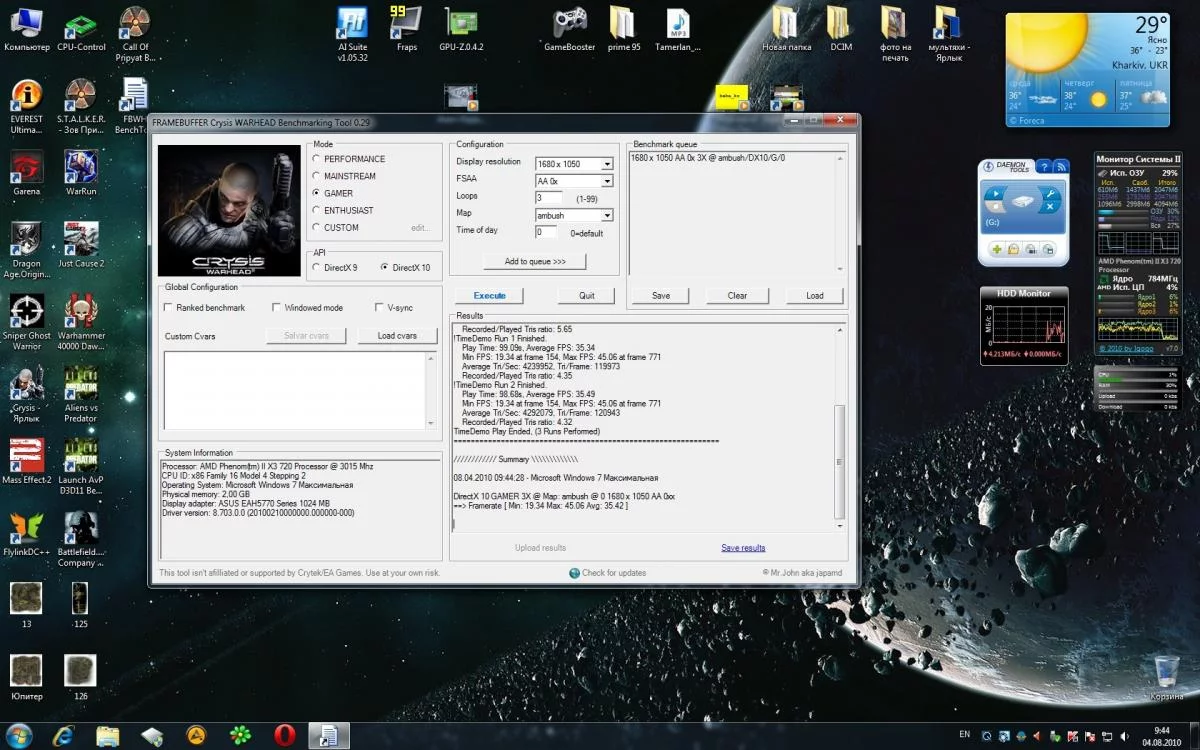Open the AI Suite desktop icon
Screen dimensions: 1200x750
[352, 22]
